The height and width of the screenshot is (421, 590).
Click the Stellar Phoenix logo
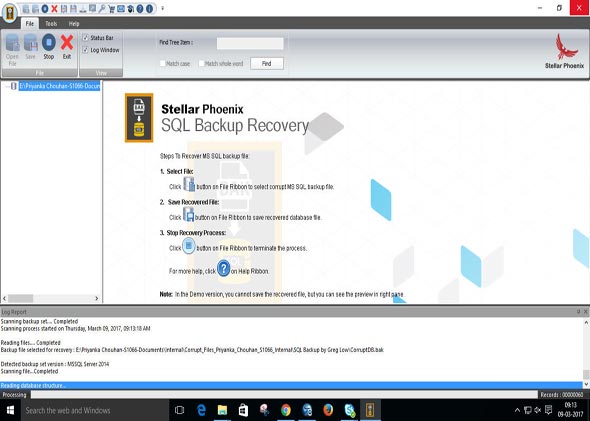564,52
